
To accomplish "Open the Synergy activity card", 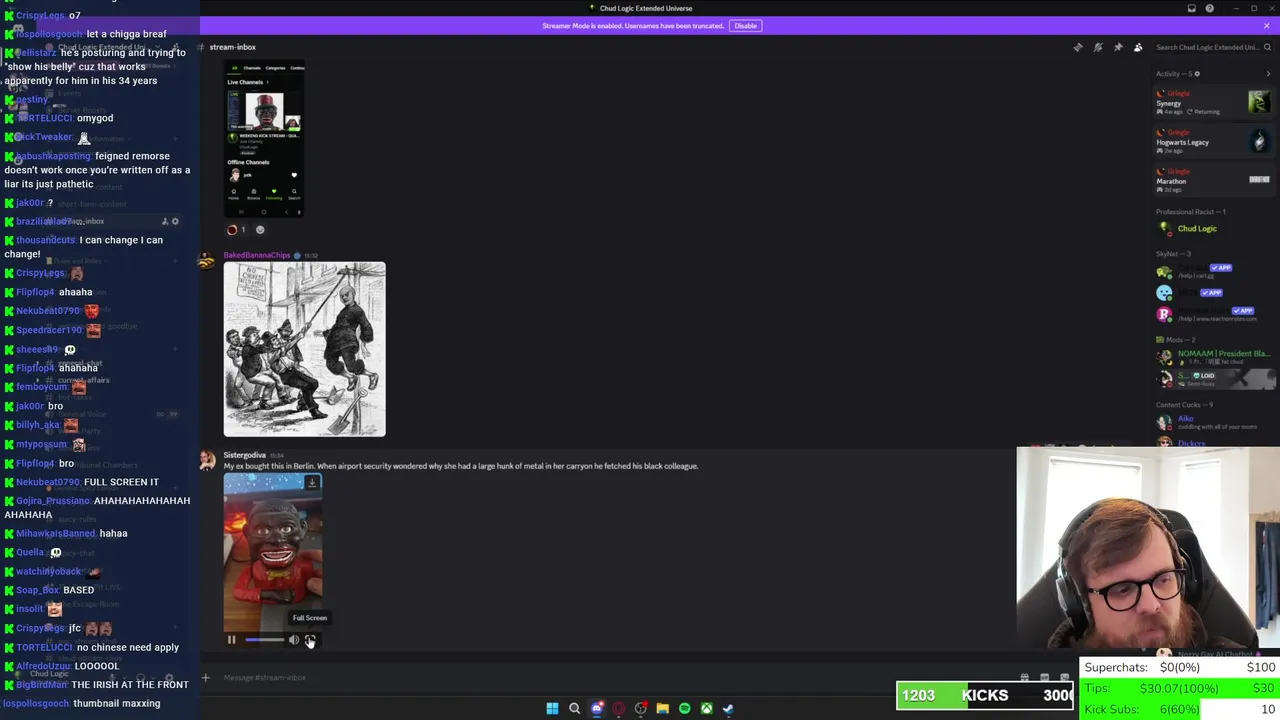I will coord(1213,102).
